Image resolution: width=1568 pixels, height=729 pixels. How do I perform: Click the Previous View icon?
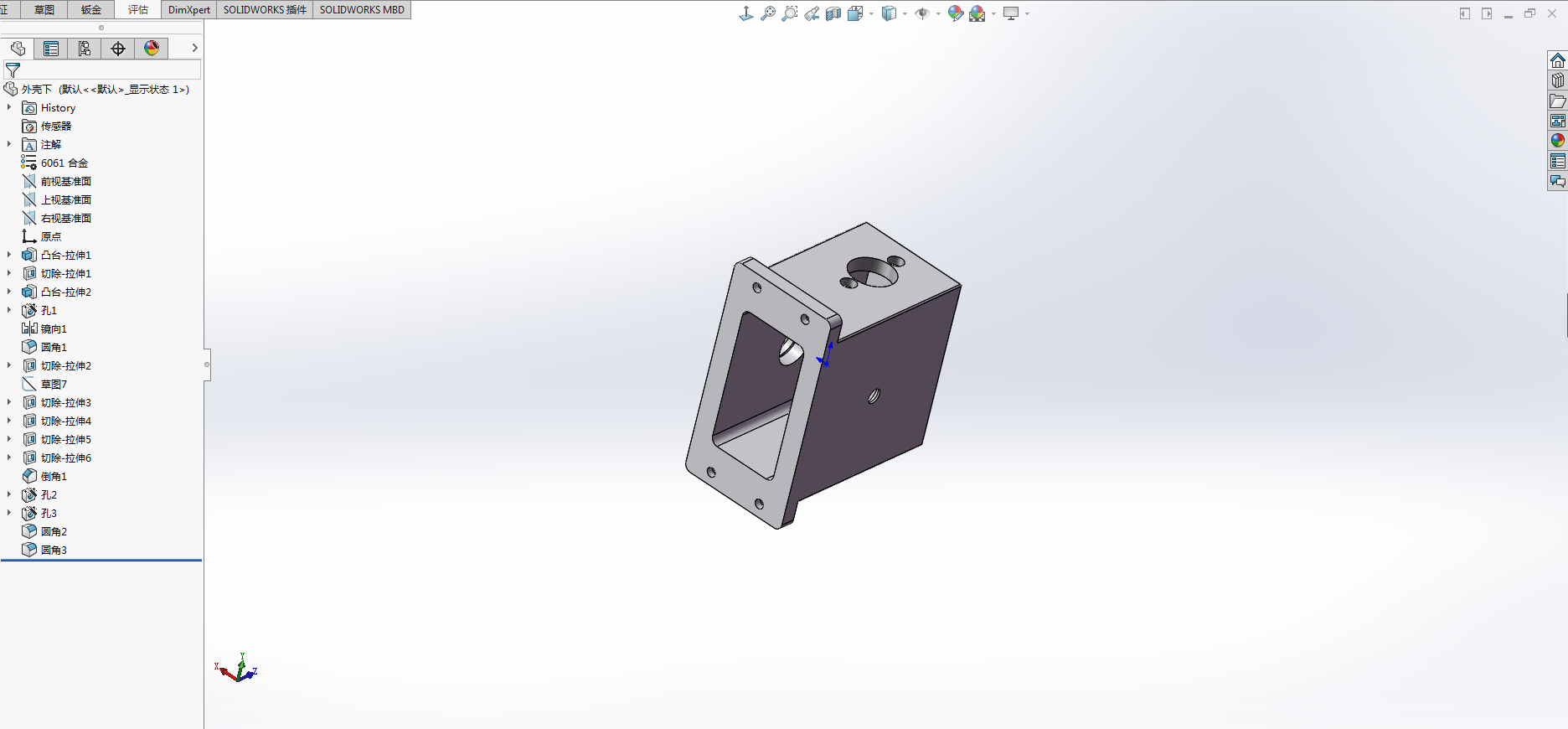point(812,13)
